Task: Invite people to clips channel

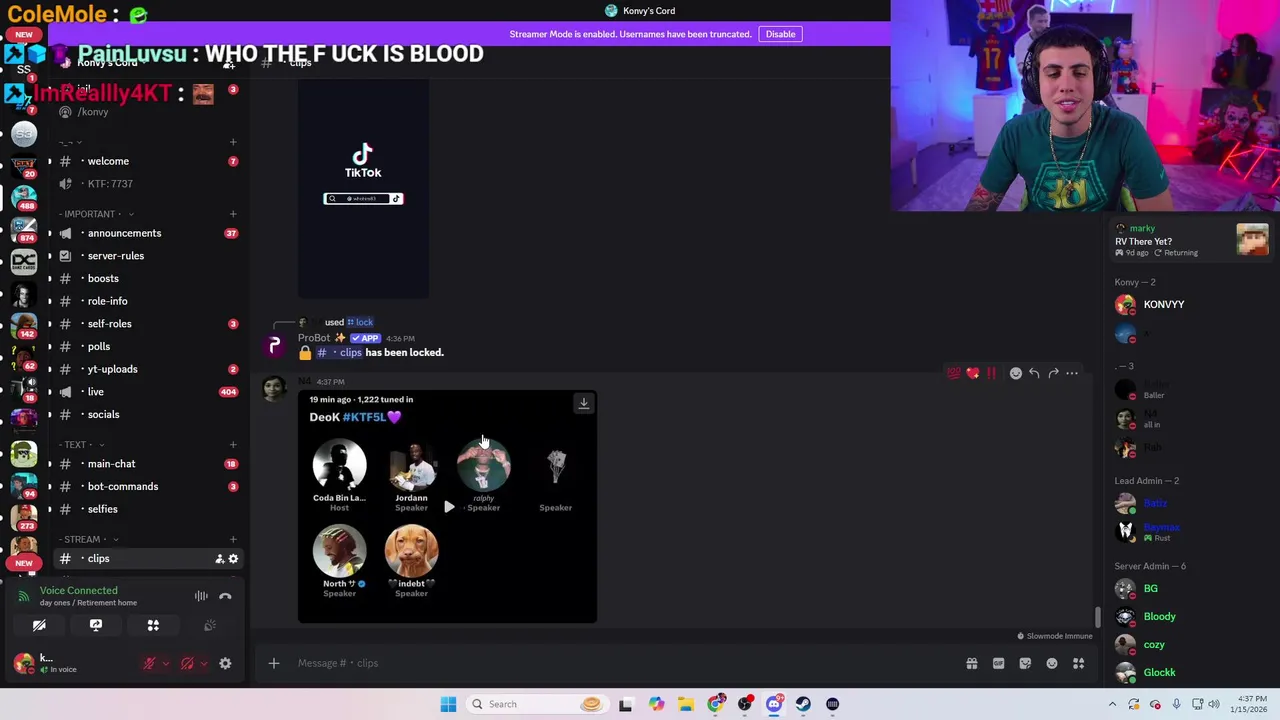Action: point(219,559)
